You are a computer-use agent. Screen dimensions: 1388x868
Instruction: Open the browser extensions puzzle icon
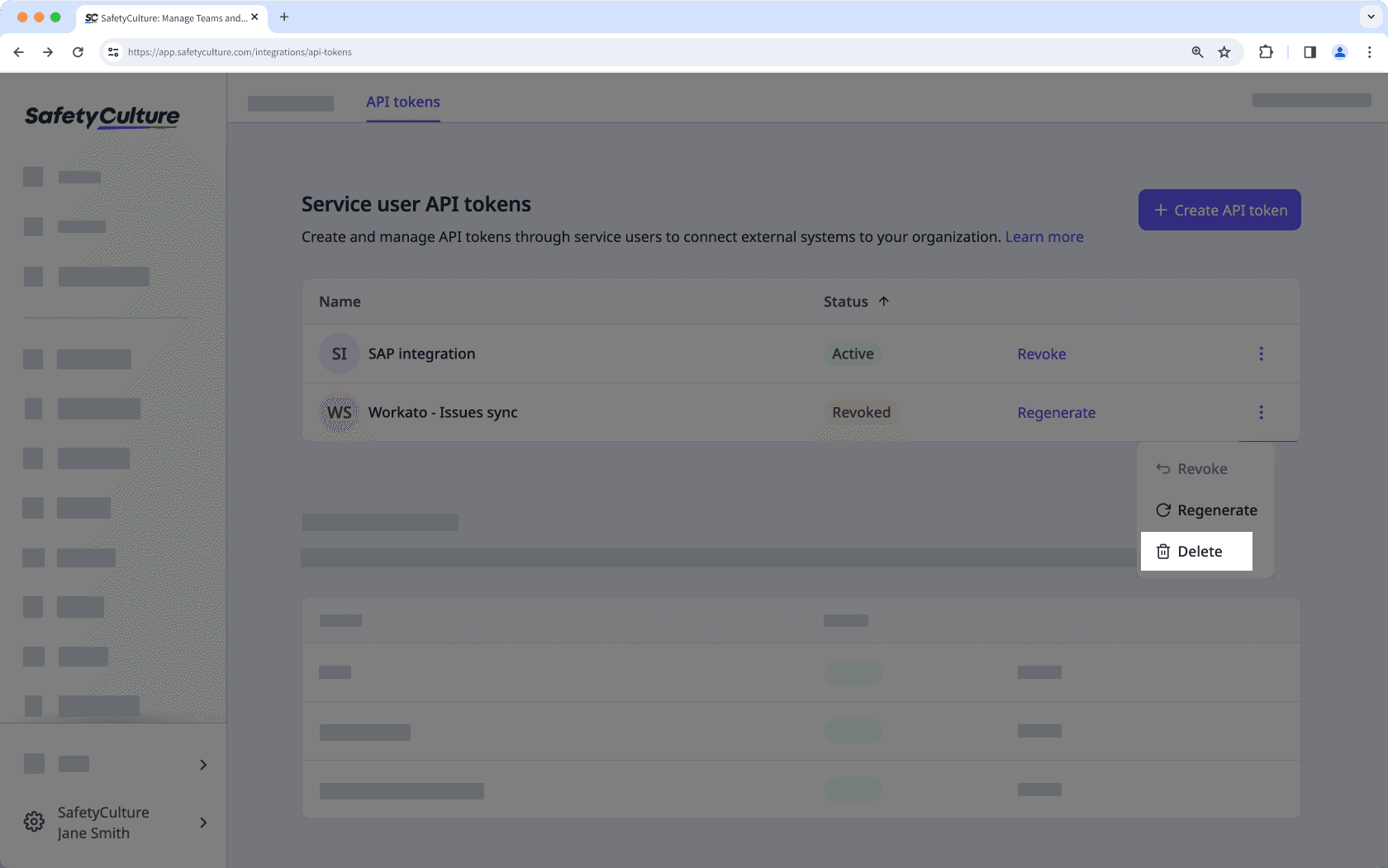pyautogui.click(x=1266, y=52)
